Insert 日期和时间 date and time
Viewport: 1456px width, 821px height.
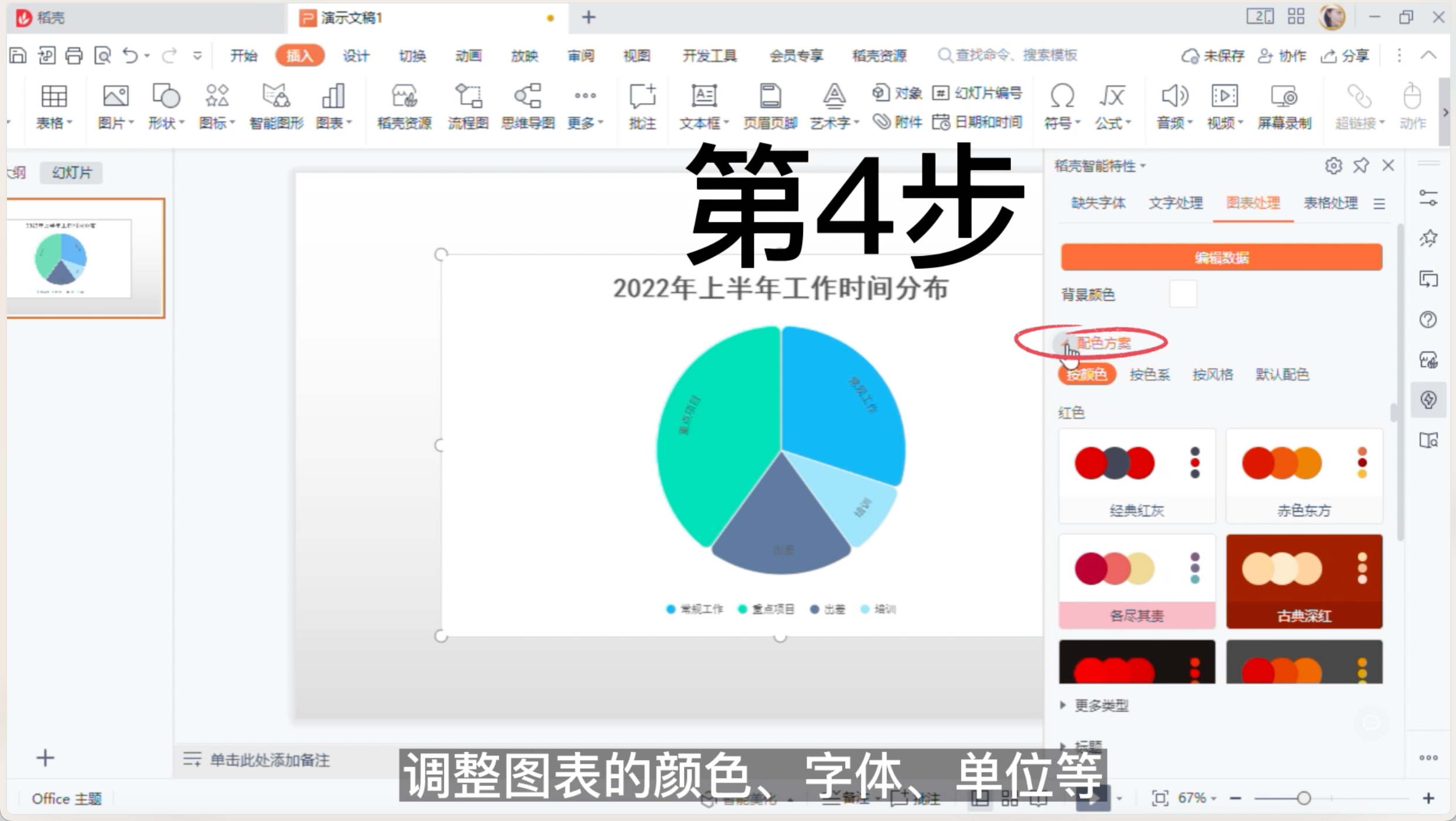[977, 122]
